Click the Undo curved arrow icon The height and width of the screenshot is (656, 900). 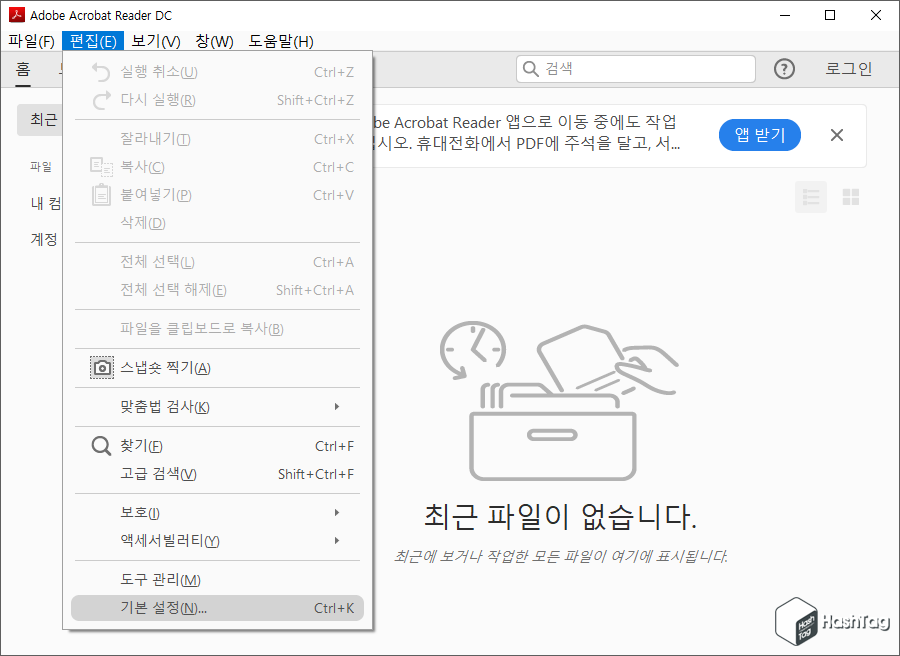tap(101, 71)
